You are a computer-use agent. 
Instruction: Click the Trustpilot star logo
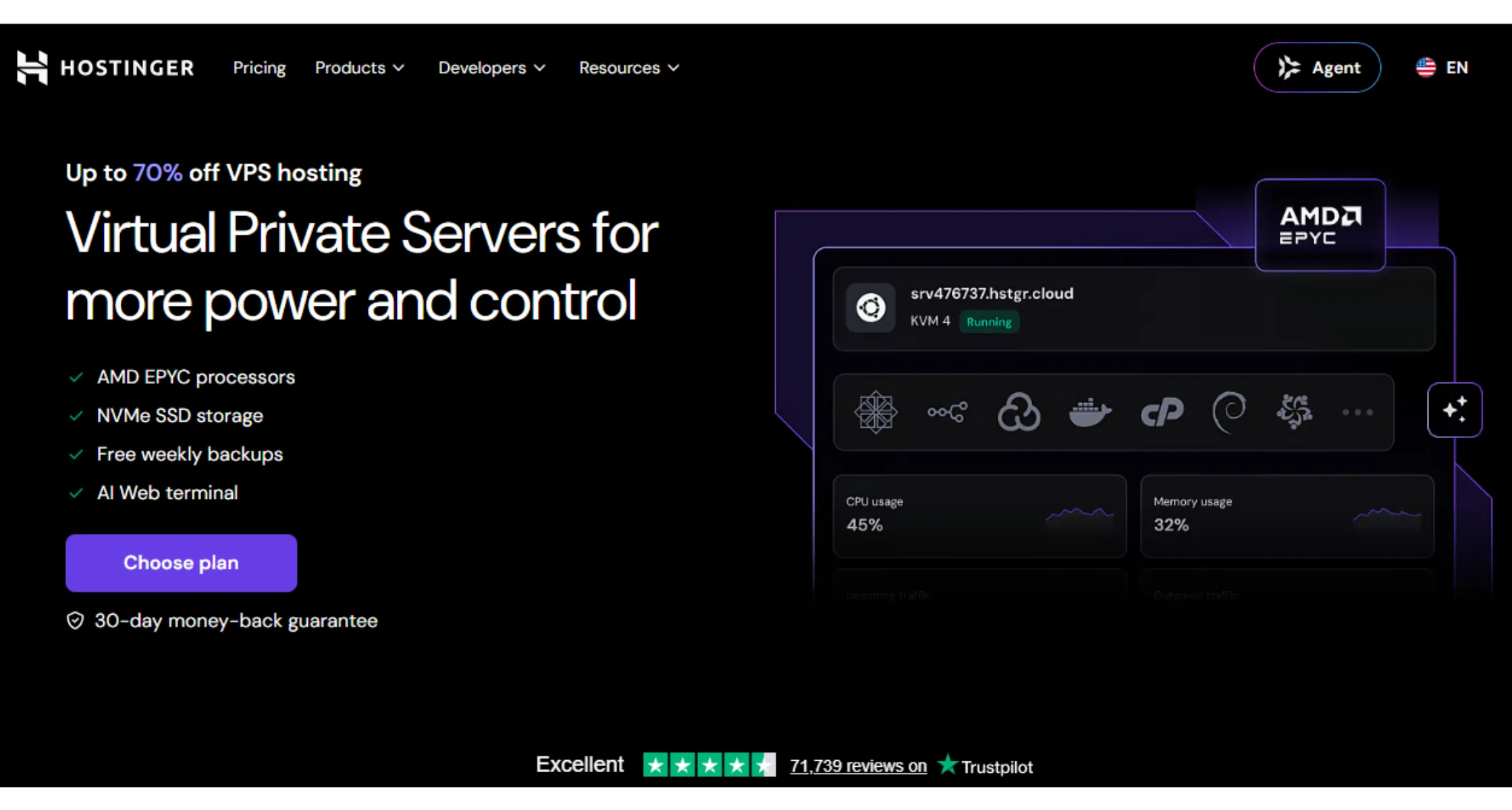pyautogui.click(x=948, y=765)
